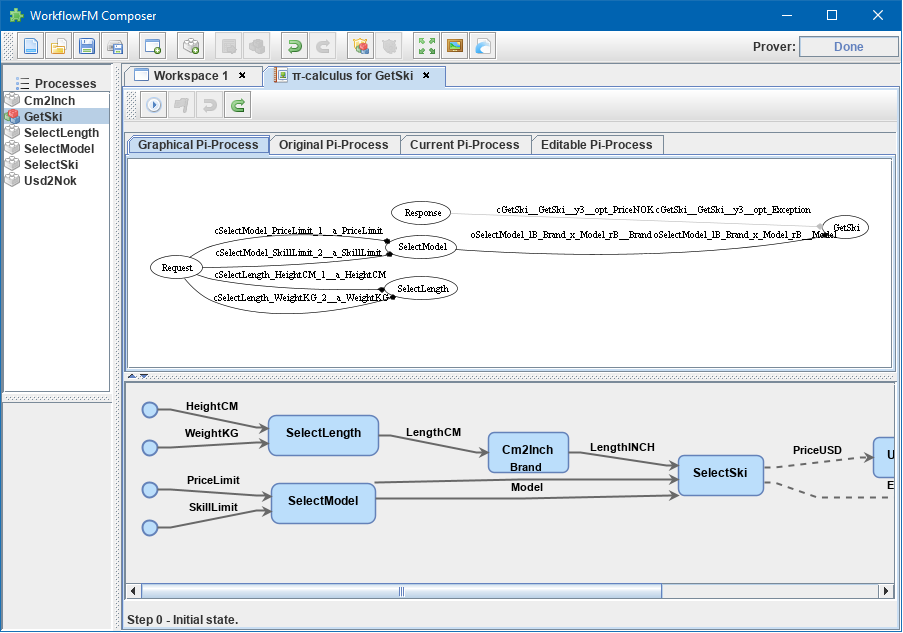The height and width of the screenshot is (633, 903).
Task: Click the Current Pi-Process tab label
Action: (464, 144)
